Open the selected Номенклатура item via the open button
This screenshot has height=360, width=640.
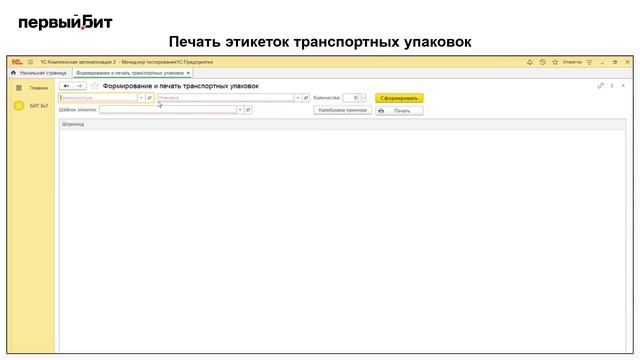[x=149, y=98]
